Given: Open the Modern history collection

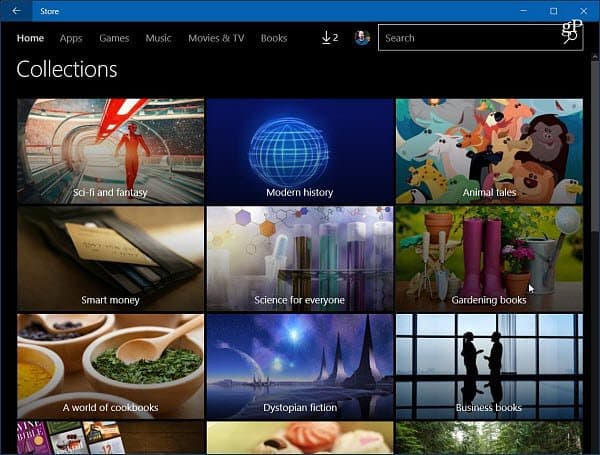Looking at the screenshot, I should click(x=300, y=151).
